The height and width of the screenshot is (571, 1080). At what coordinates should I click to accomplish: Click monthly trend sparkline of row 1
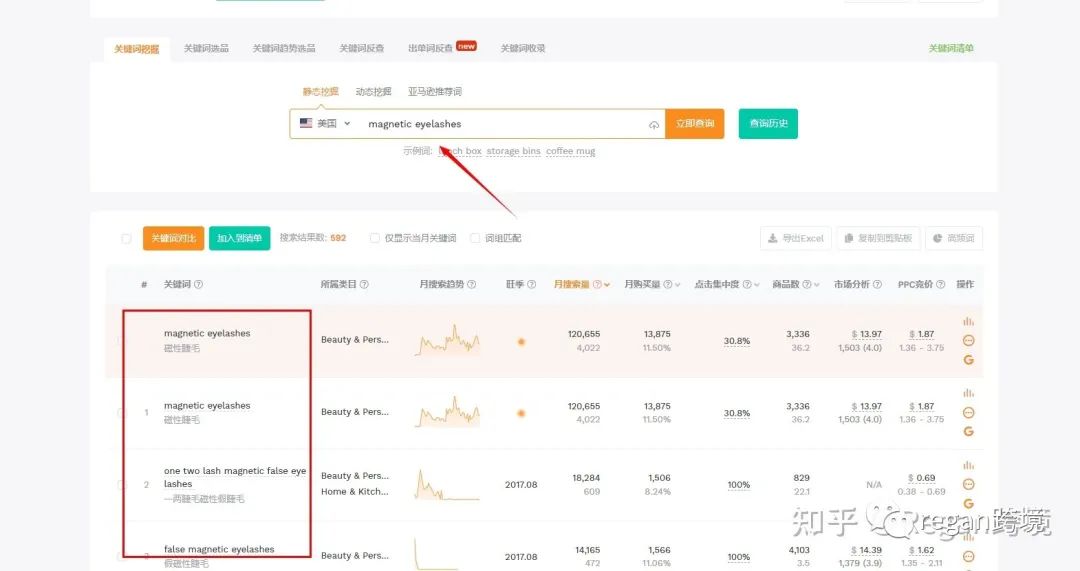pos(448,412)
